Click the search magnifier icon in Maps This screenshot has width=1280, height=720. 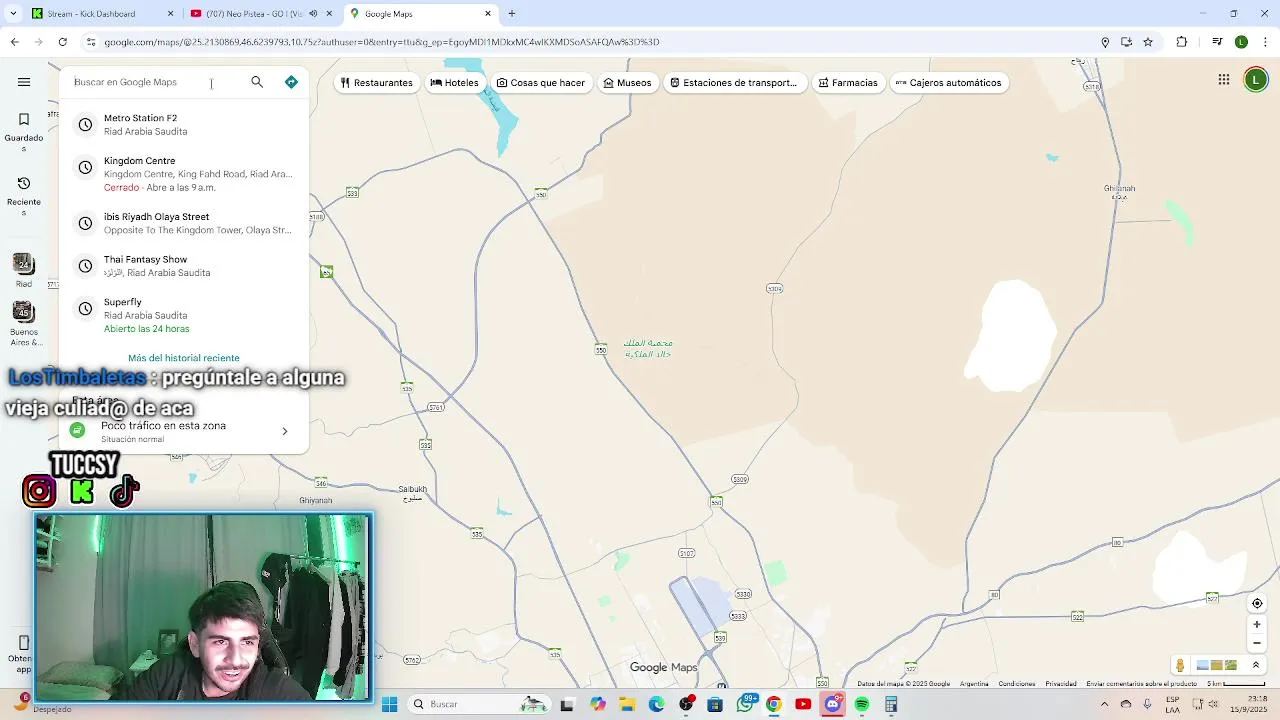pyautogui.click(x=257, y=82)
